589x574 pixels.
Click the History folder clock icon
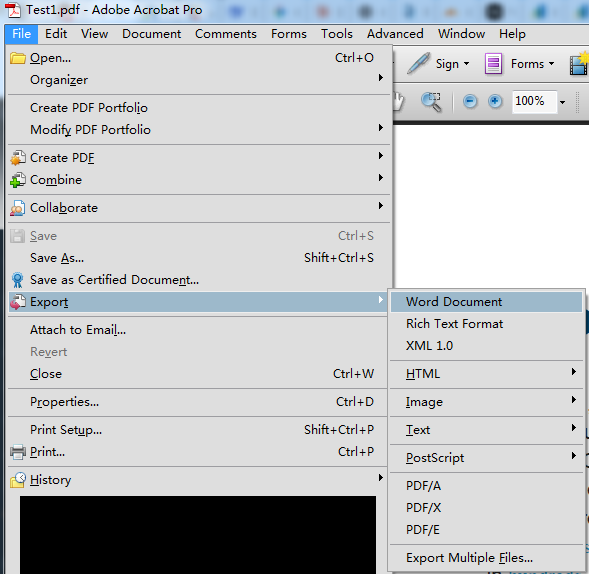click(18, 480)
